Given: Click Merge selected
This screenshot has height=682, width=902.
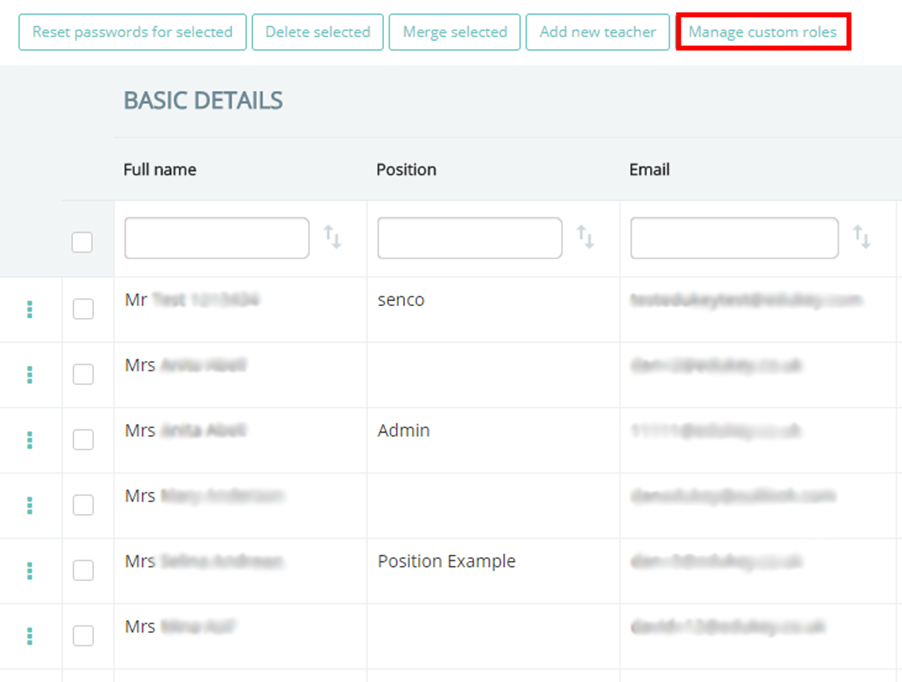Looking at the screenshot, I should (x=454, y=31).
